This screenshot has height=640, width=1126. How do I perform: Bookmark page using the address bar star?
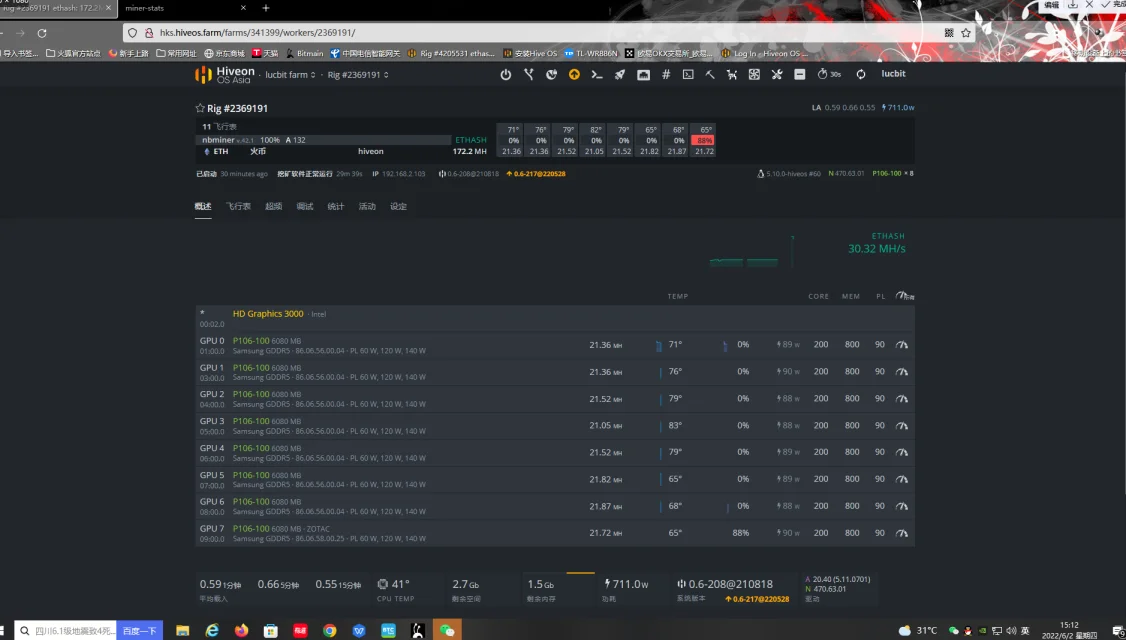tap(966, 33)
